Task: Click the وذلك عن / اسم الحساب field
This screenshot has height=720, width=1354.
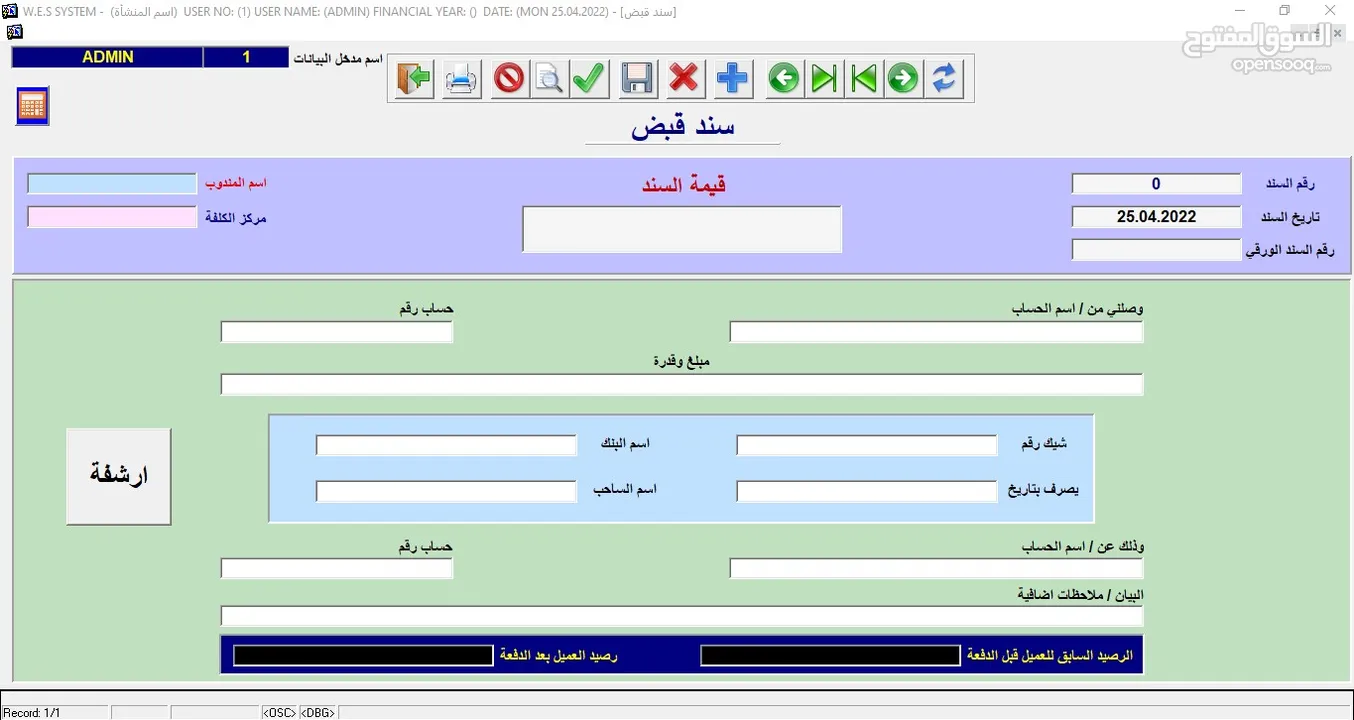Action: (x=936, y=569)
